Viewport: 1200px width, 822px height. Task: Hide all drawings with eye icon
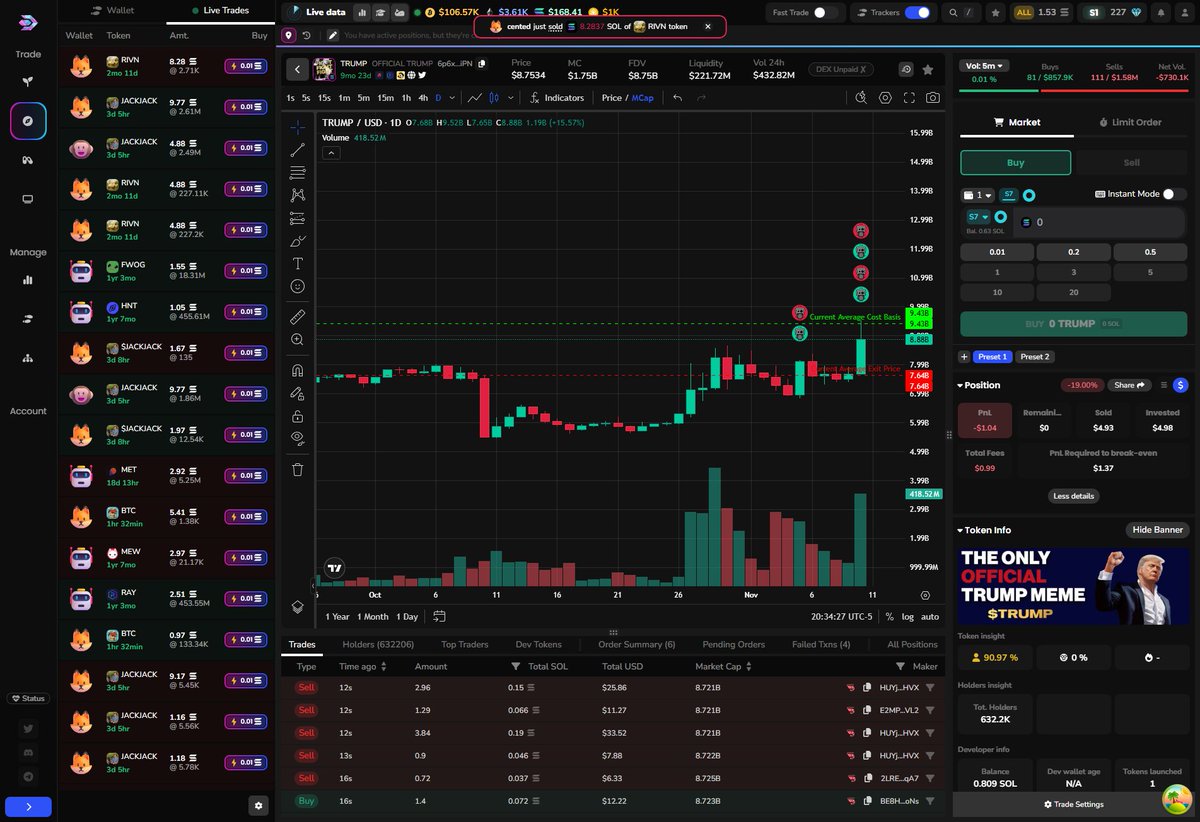point(297,438)
